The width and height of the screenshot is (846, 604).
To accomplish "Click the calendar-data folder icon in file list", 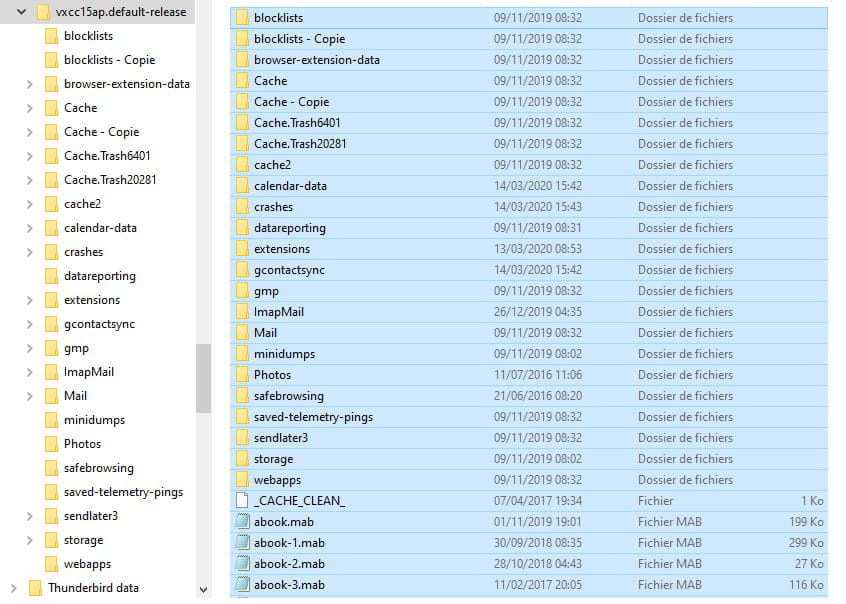I will pyautogui.click(x=242, y=186).
